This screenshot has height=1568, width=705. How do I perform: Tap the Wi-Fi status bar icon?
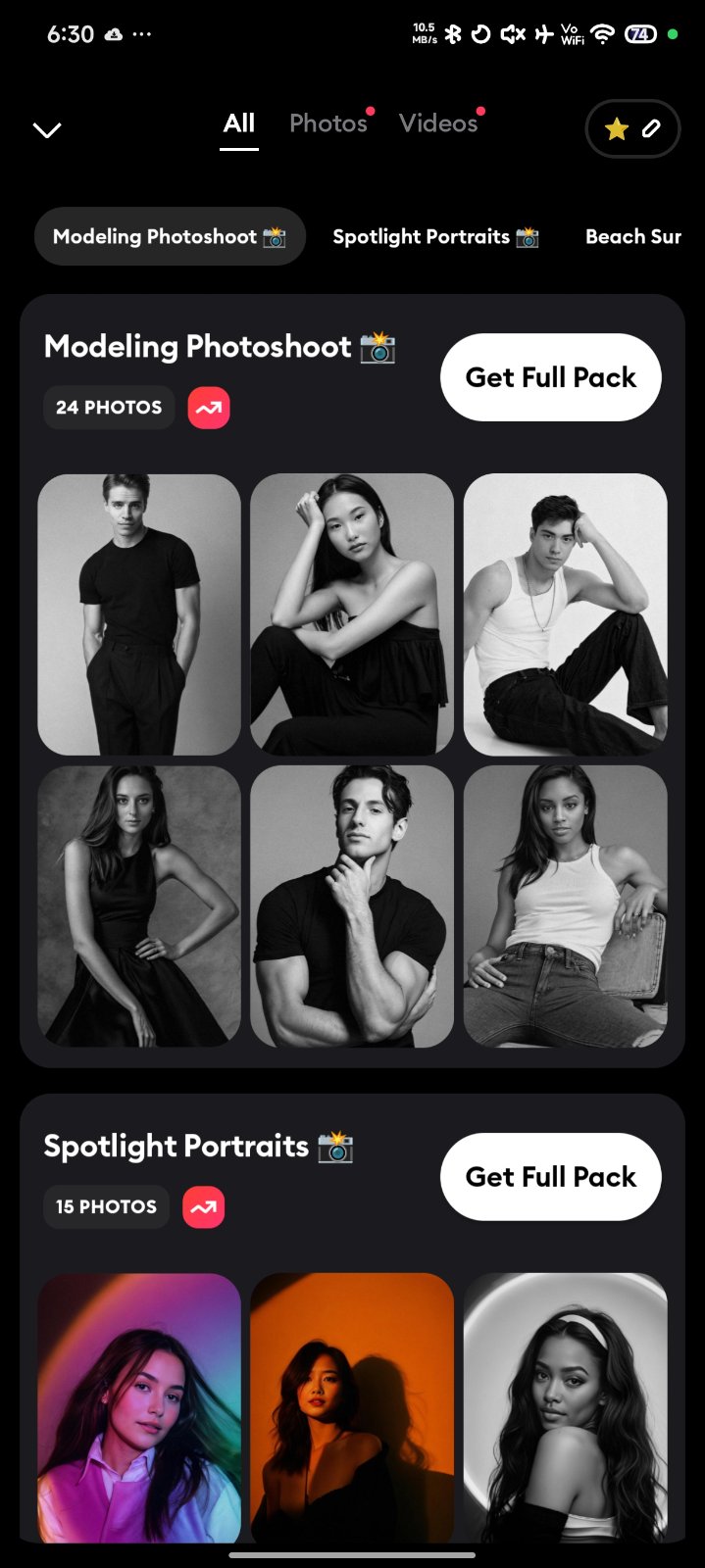coord(603,34)
